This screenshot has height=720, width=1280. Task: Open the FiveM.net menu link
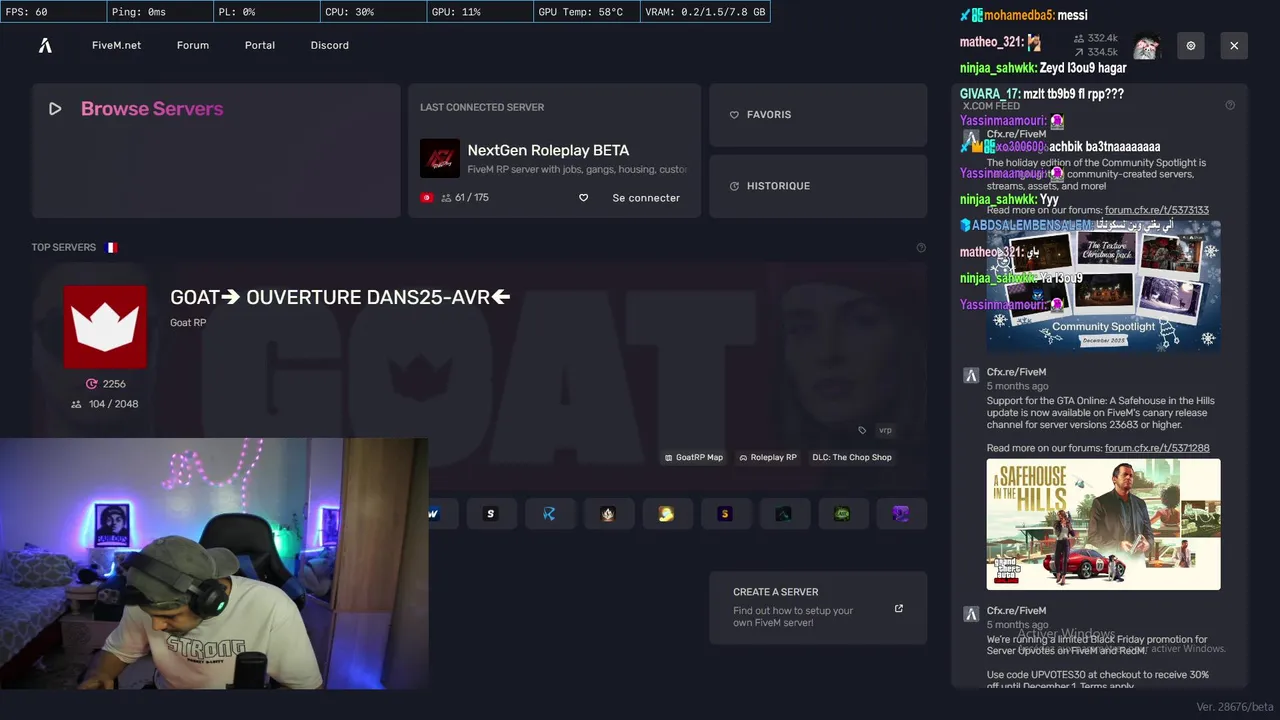coord(116,45)
